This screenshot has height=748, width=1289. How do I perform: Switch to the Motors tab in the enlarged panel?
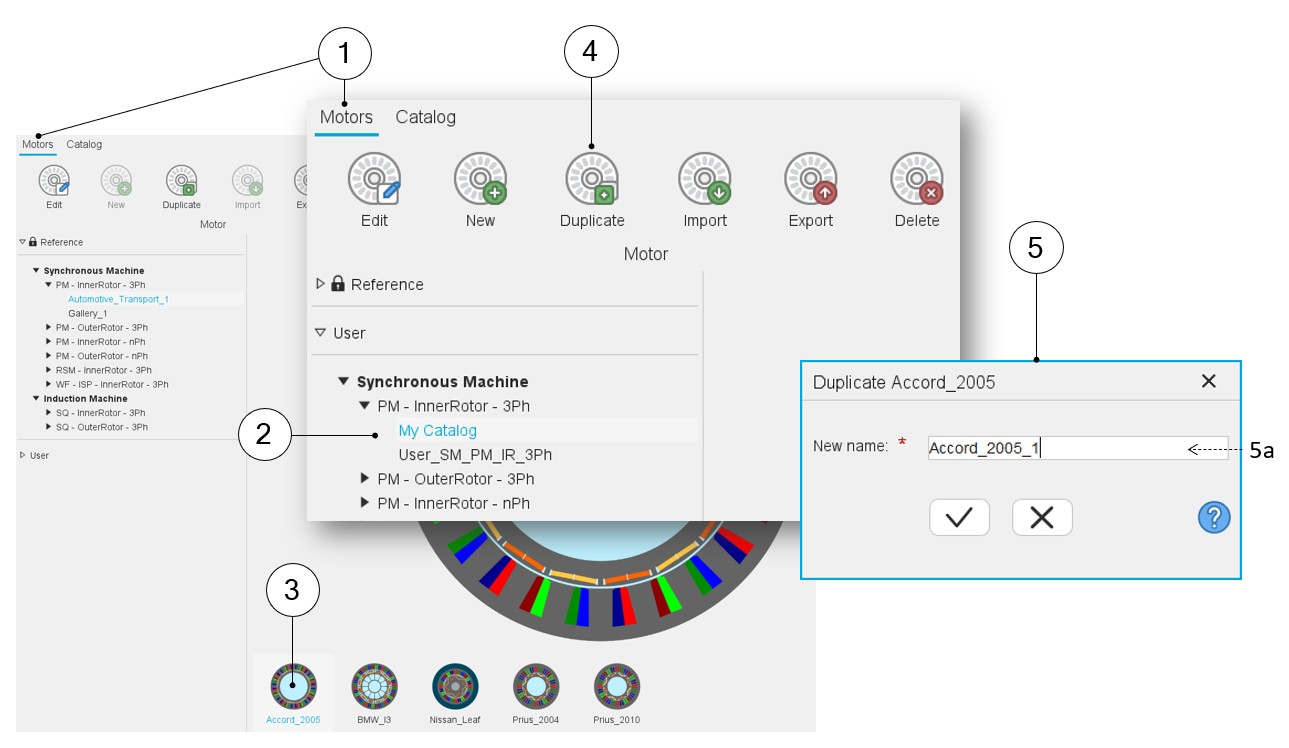tap(346, 117)
